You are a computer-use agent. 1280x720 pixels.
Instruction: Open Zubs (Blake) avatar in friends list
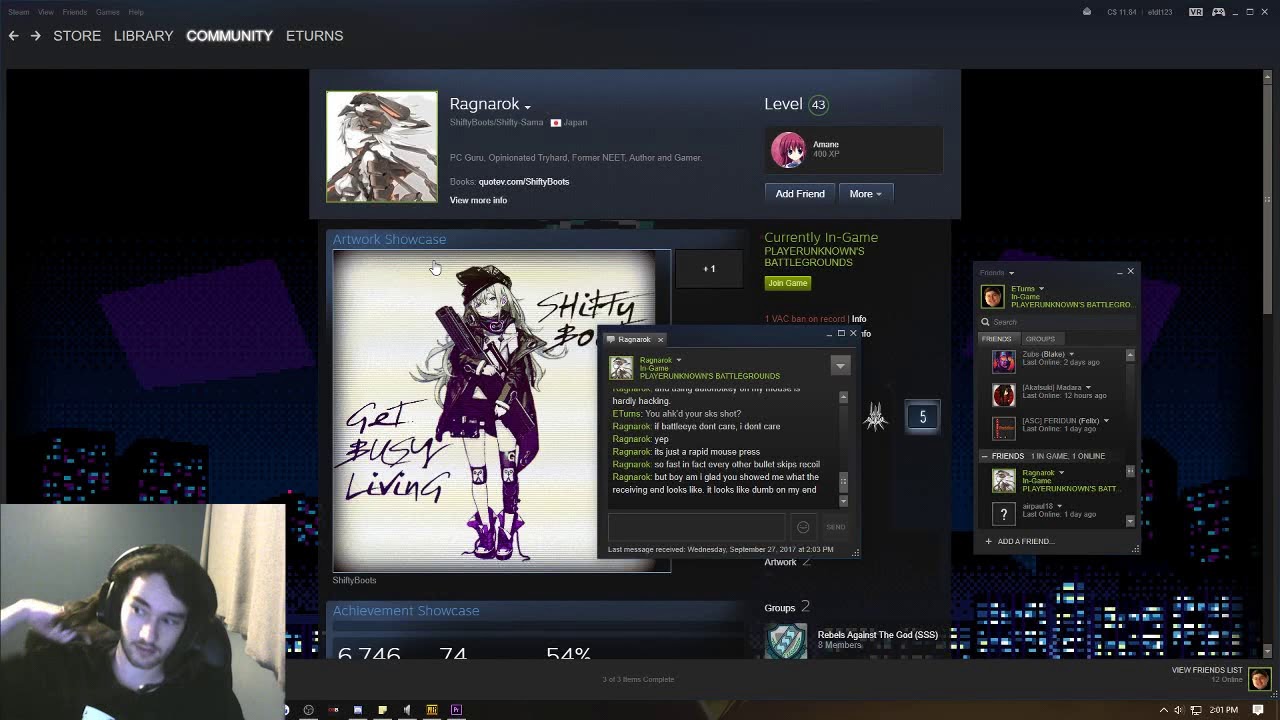coord(1003,361)
